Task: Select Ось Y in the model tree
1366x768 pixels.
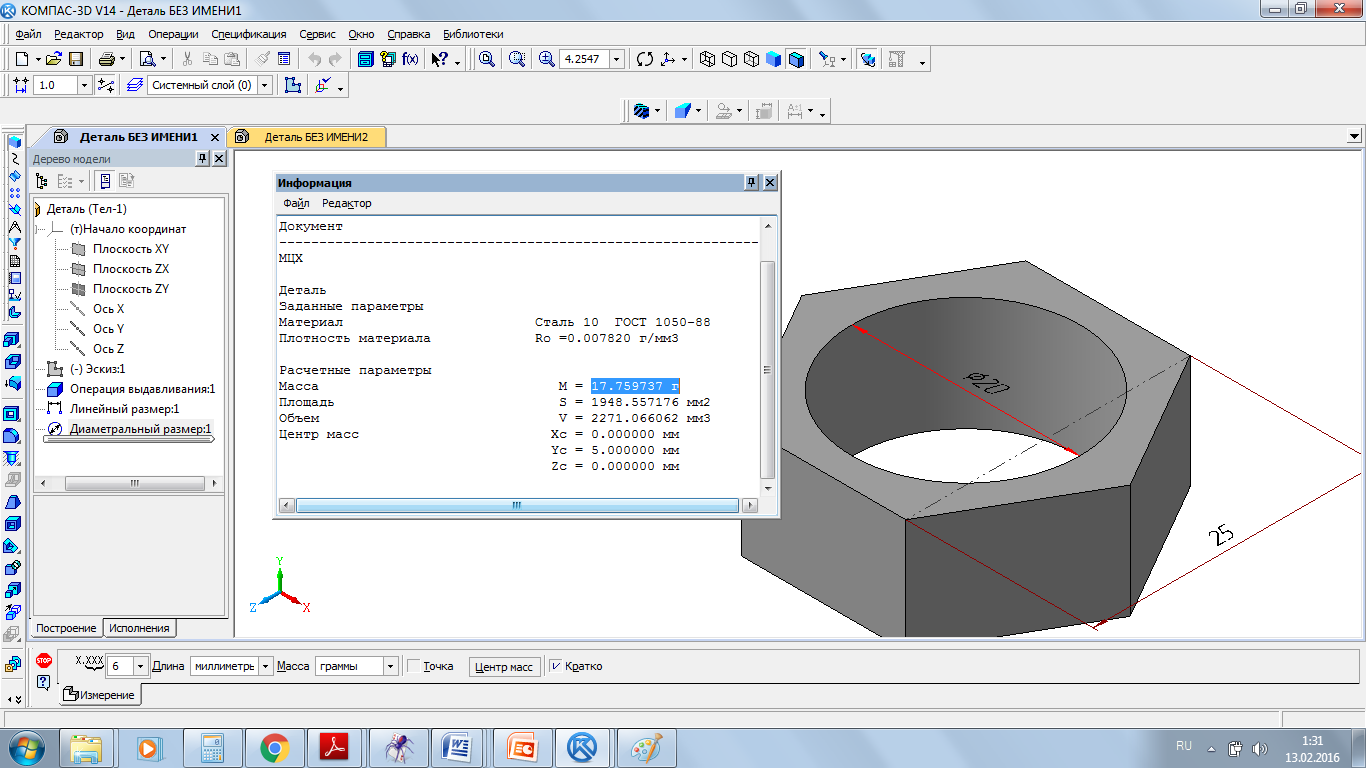Action: 109,329
